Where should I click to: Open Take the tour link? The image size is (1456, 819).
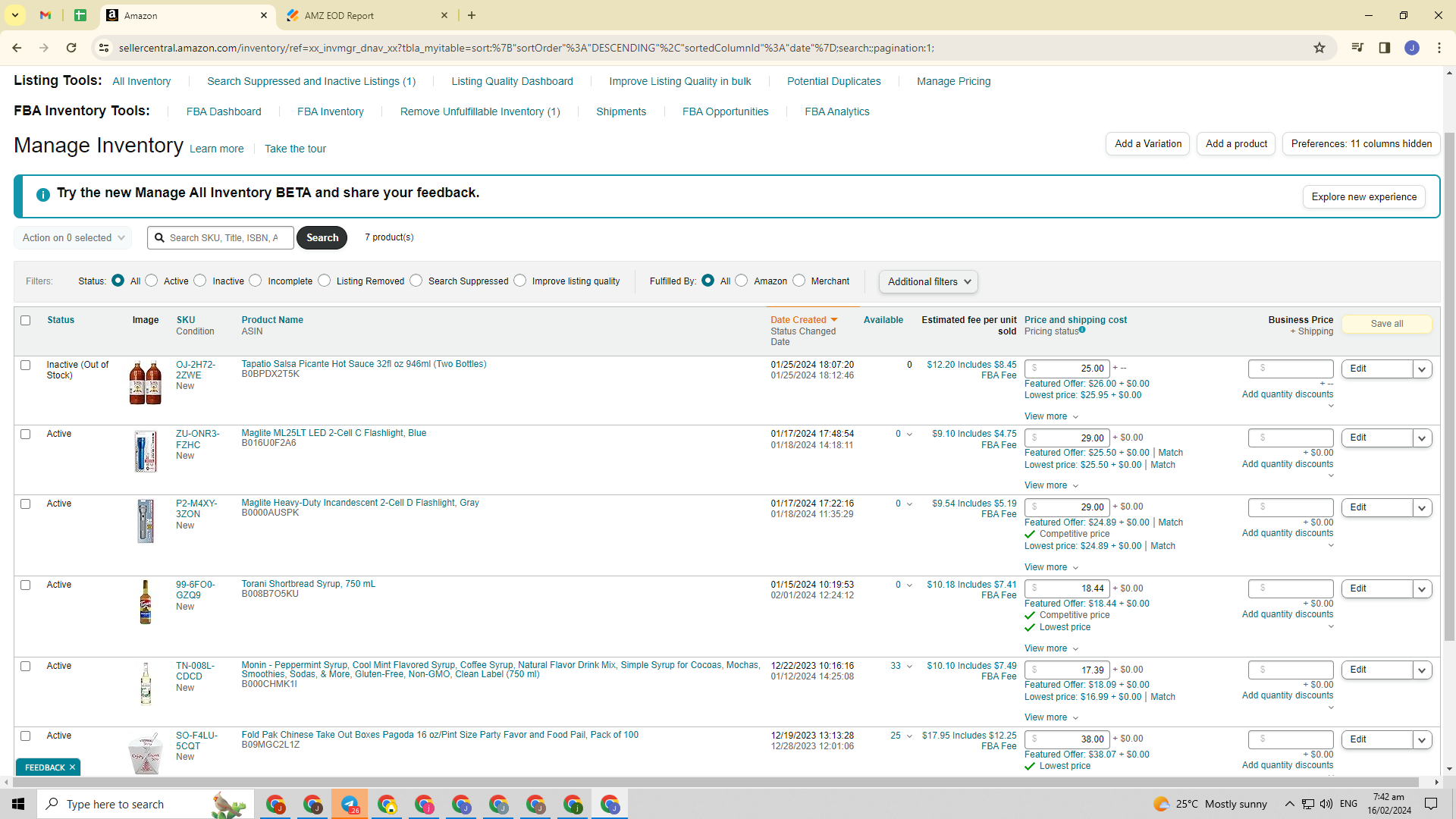295,149
